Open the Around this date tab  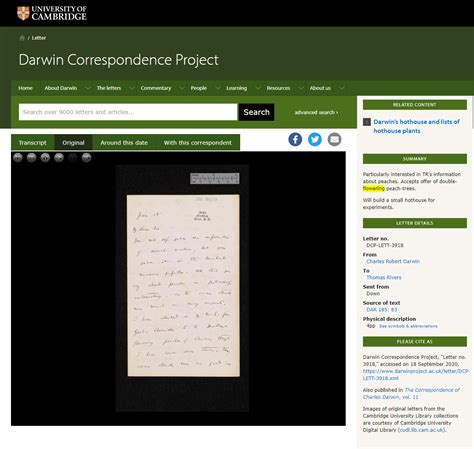click(124, 143)
